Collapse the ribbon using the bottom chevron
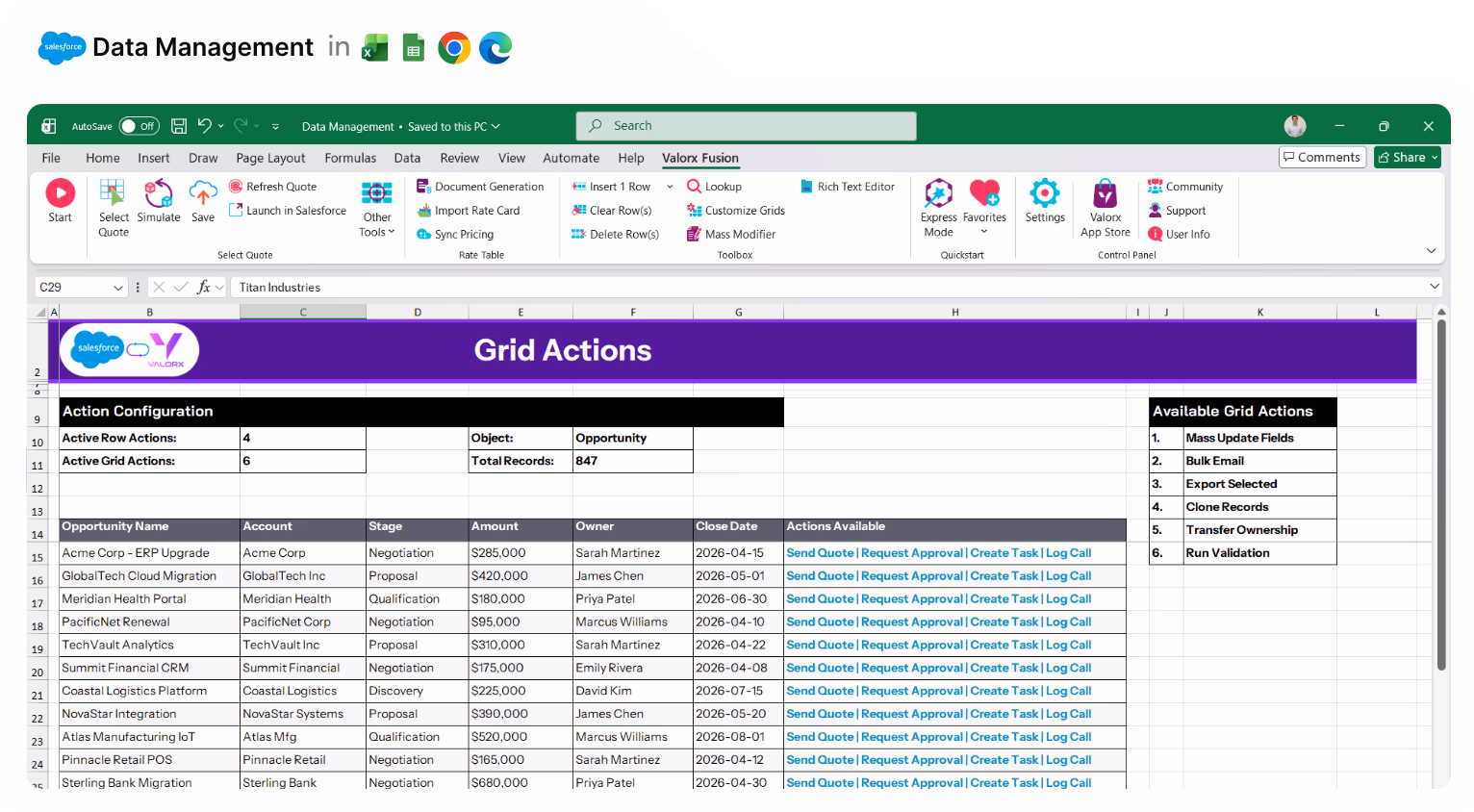 coord(1431,250)
